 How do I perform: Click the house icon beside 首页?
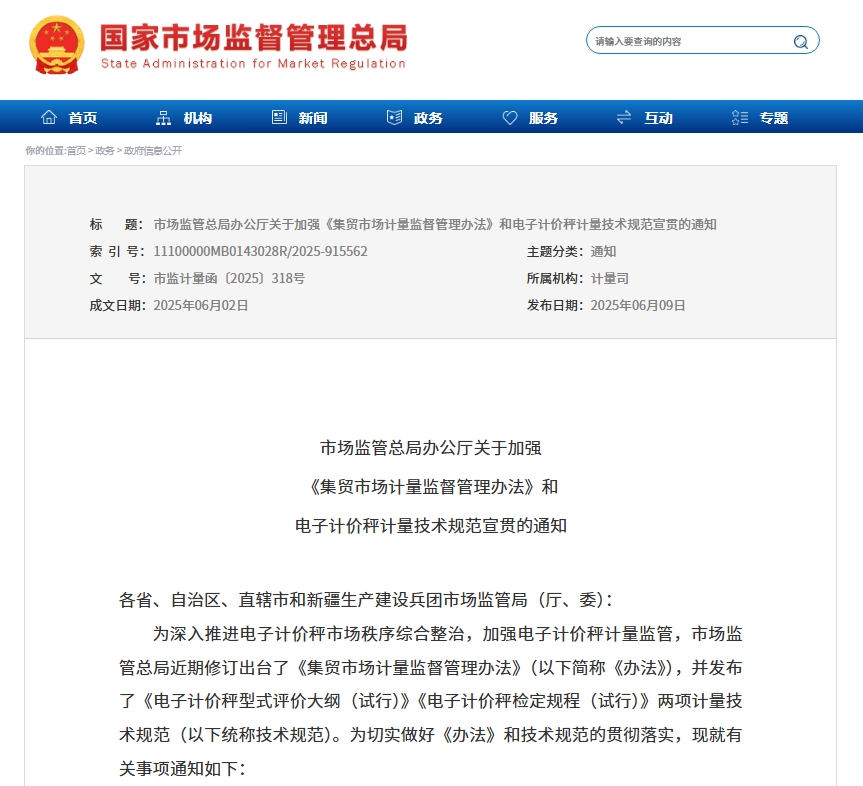click(49, 118)
